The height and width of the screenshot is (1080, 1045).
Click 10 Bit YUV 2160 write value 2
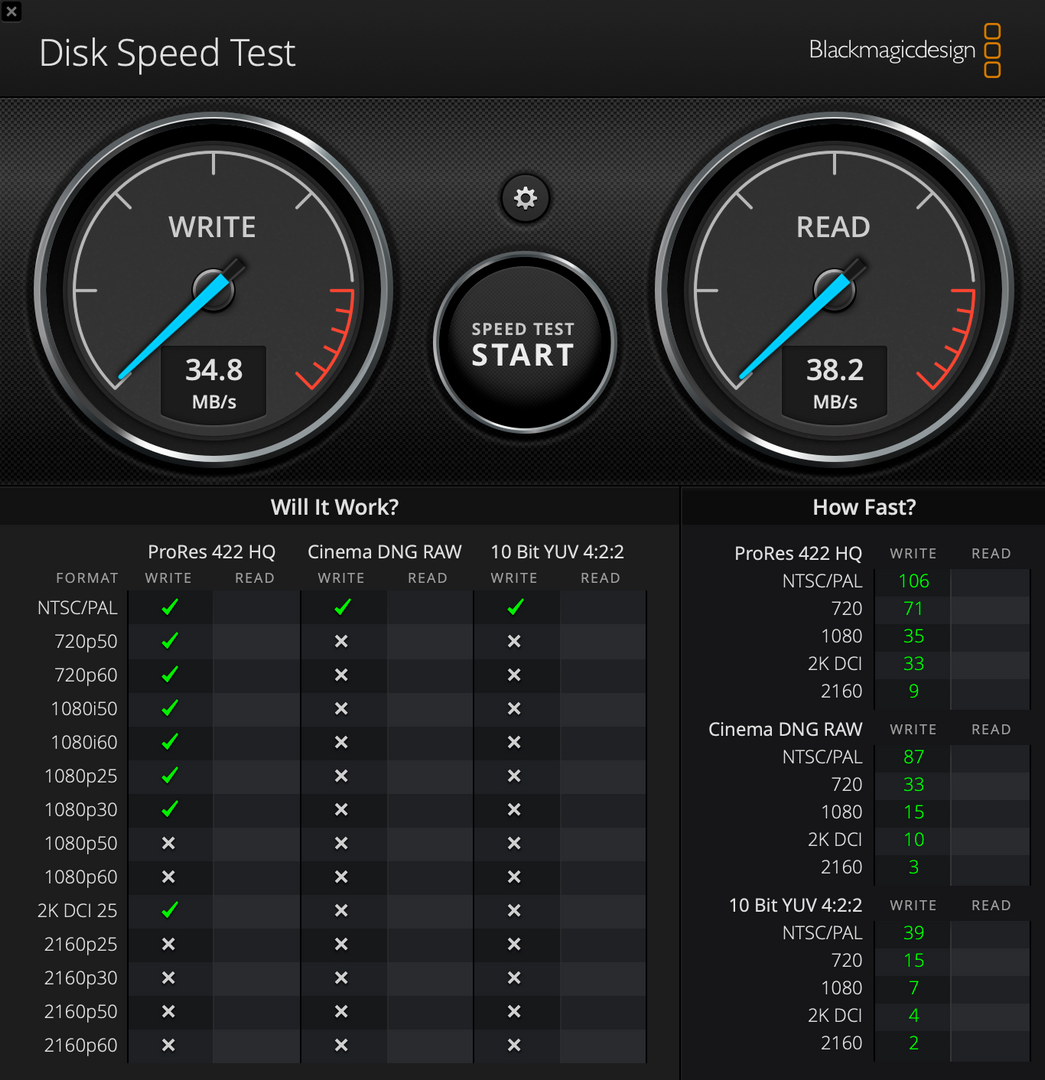[913, 1043]
